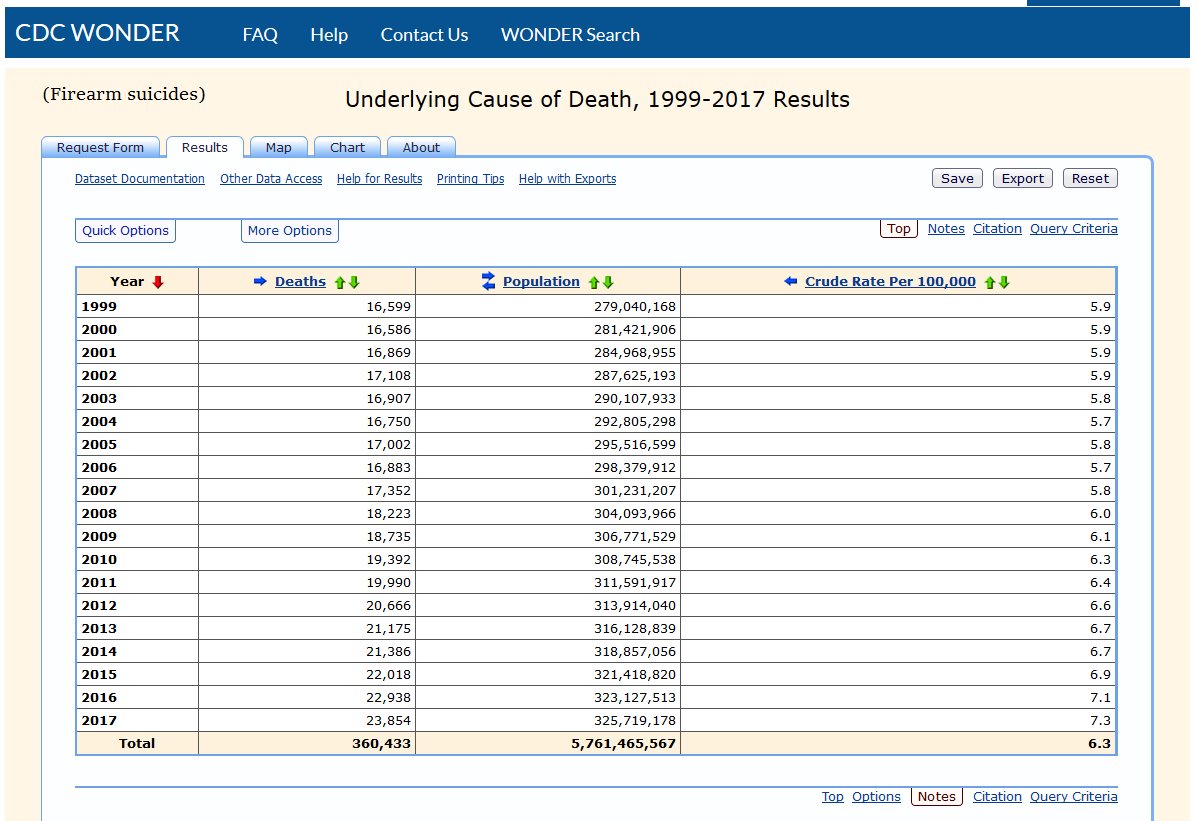Click the Save button

(957, 178)
